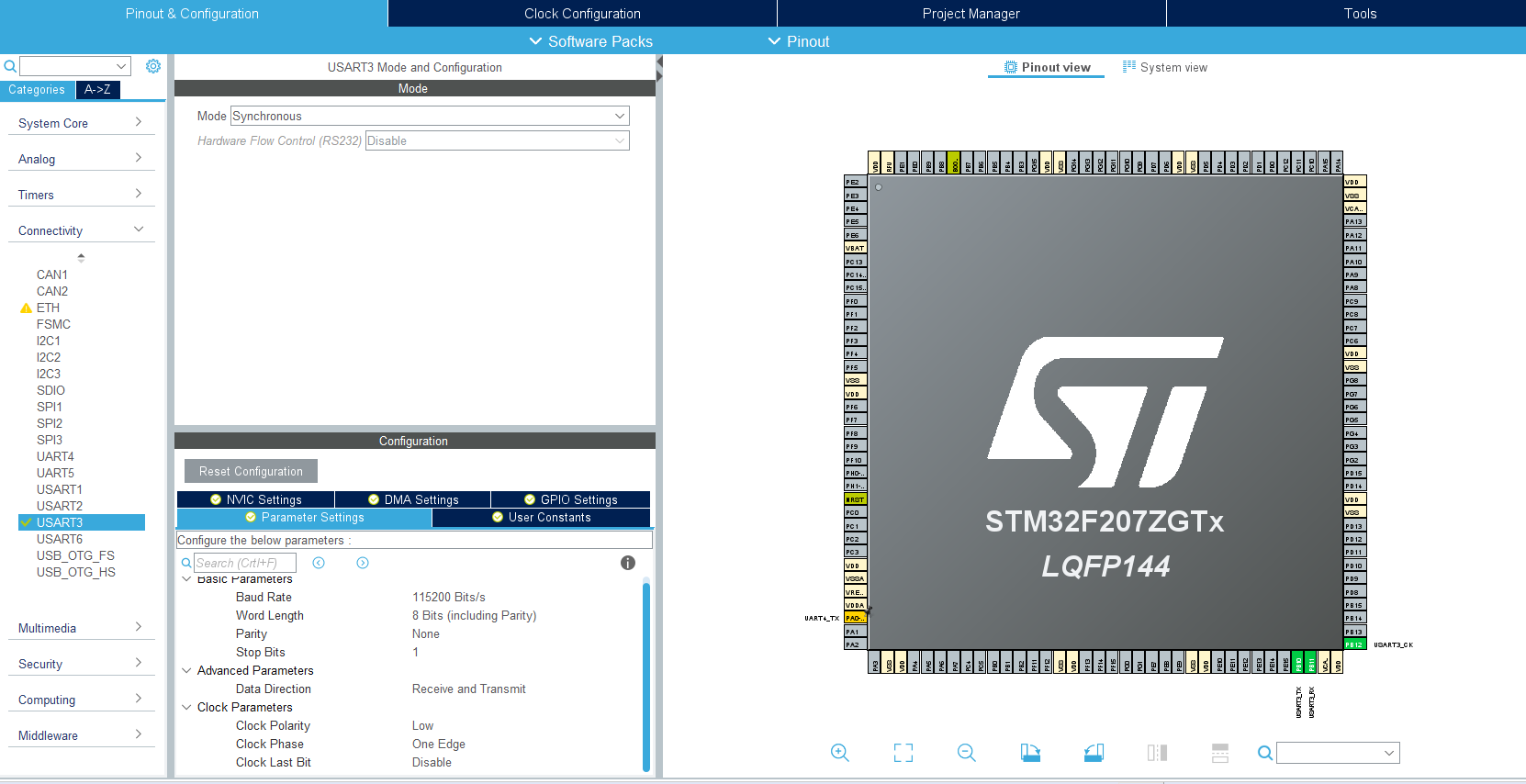The image size is (1526, 784).
Task: Select the yellow NRST pin
Action: [855, 499]
